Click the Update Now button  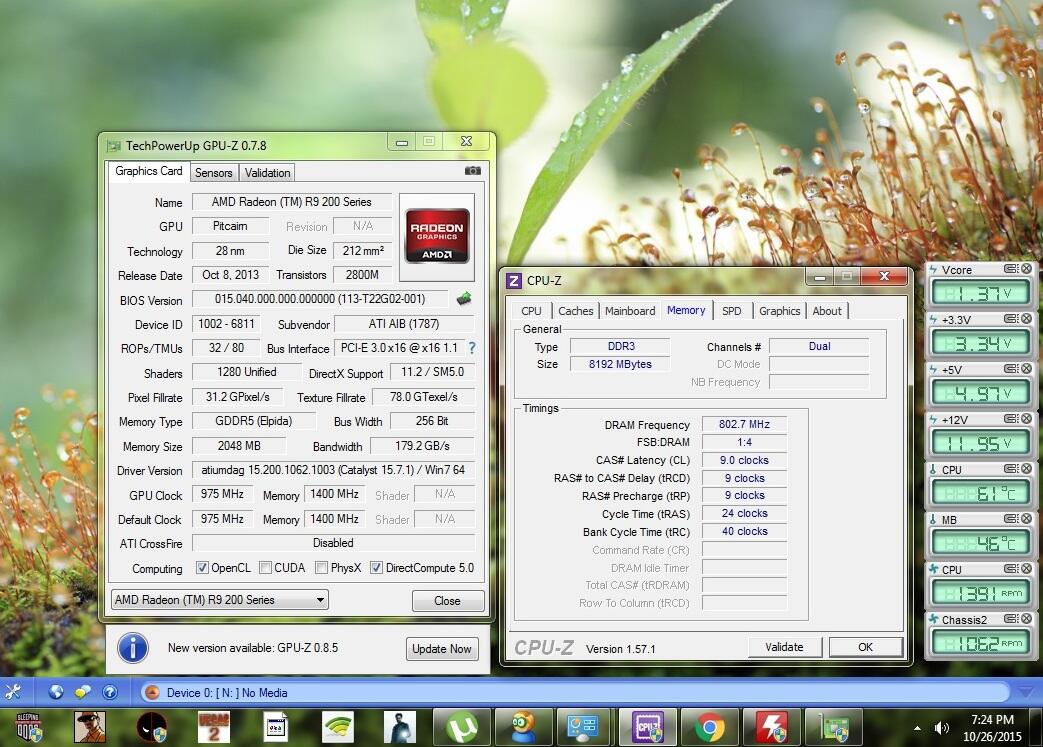[442, 649]
